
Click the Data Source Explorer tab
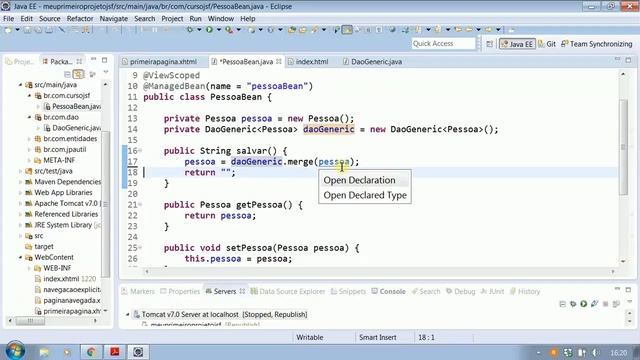288,291
